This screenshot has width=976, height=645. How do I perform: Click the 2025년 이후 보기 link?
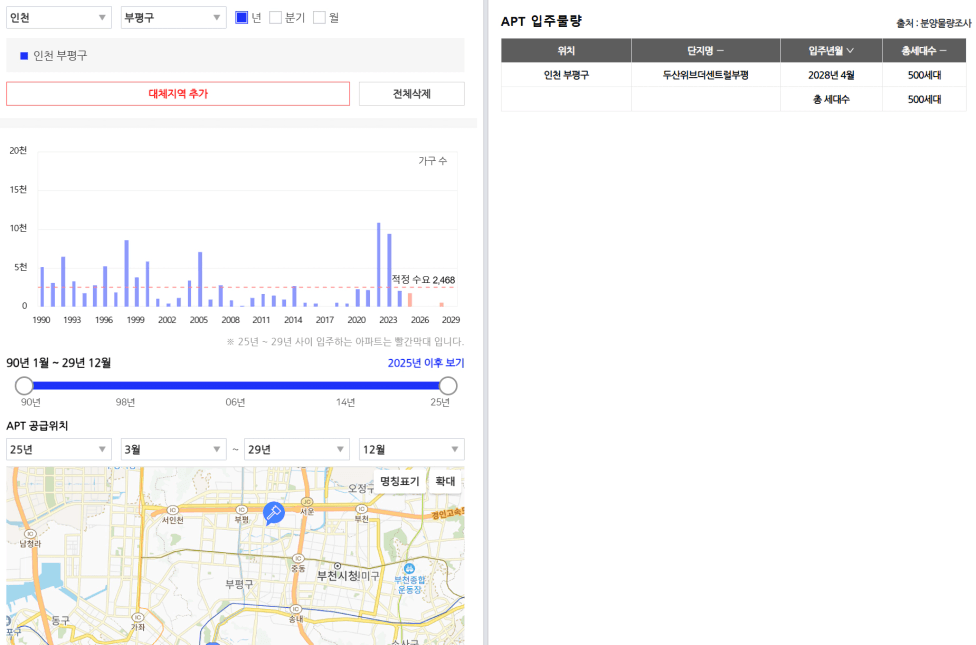[x=425, y=363]
